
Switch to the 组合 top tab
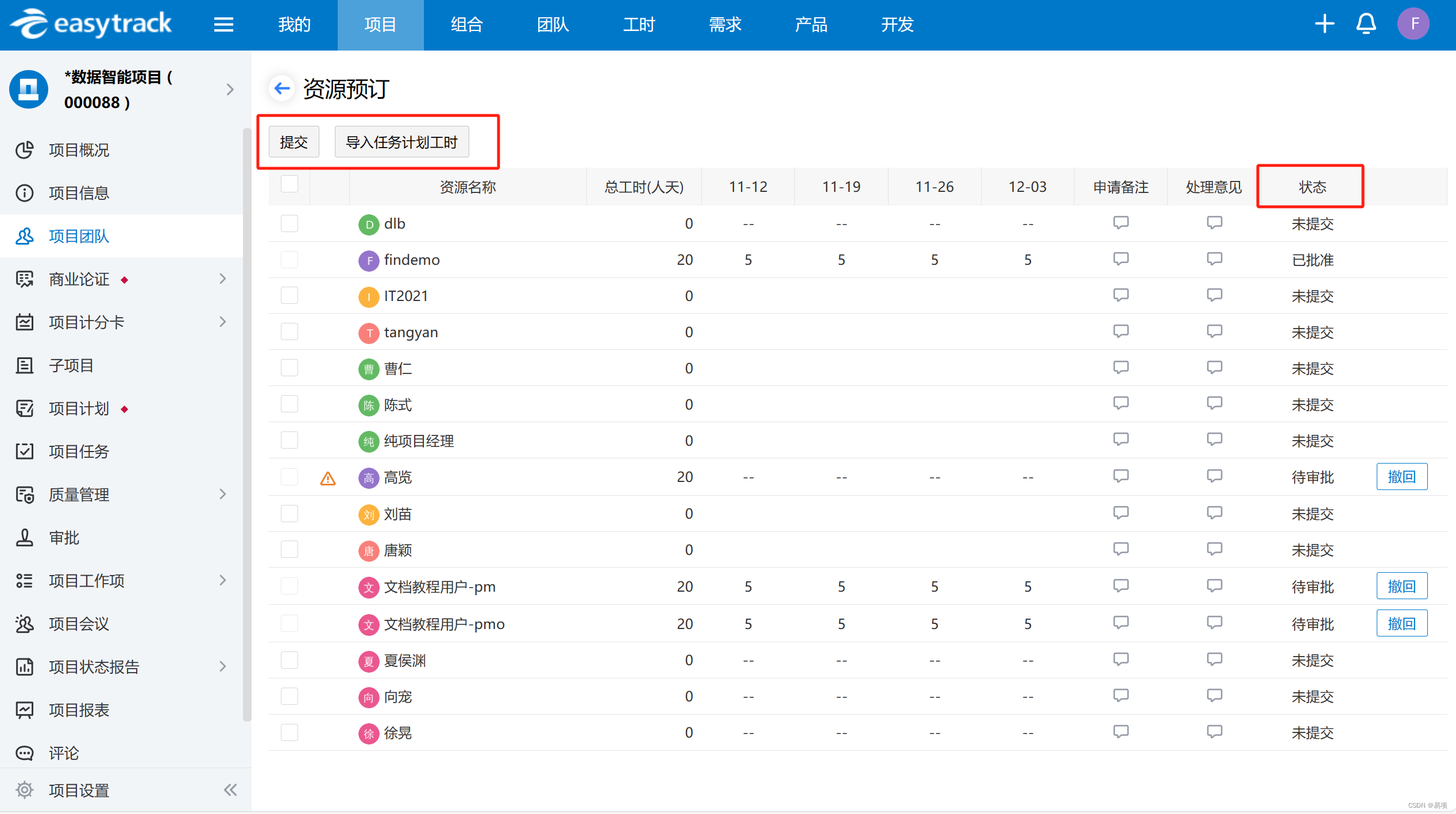pos(467,25)
